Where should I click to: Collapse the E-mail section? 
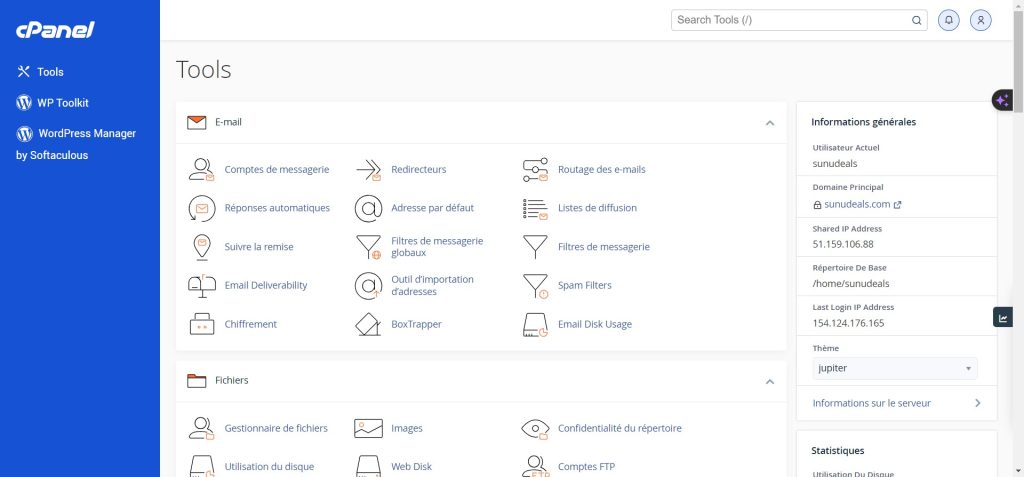769,123
